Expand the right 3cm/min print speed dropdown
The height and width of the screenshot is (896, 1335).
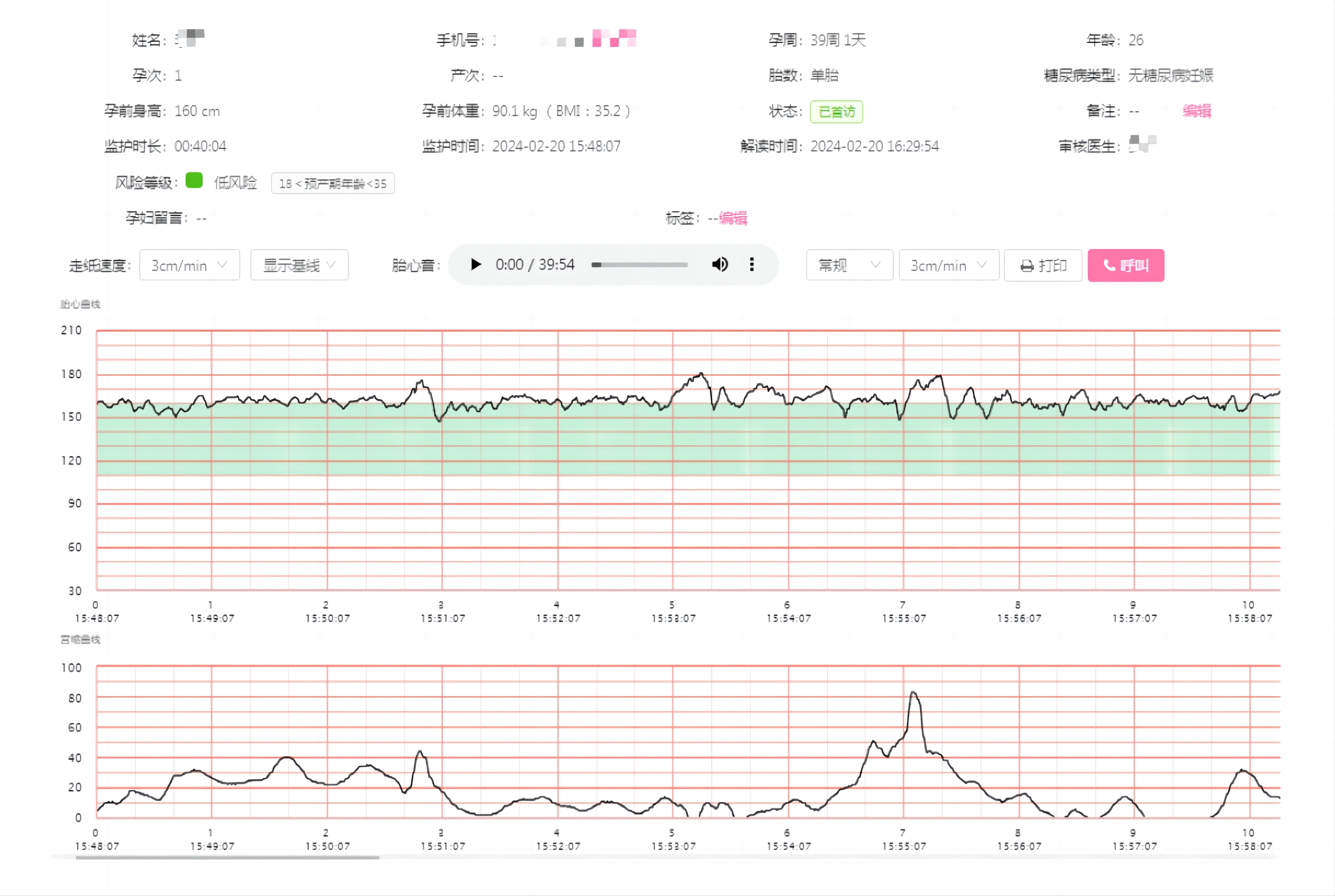point(948,265)
